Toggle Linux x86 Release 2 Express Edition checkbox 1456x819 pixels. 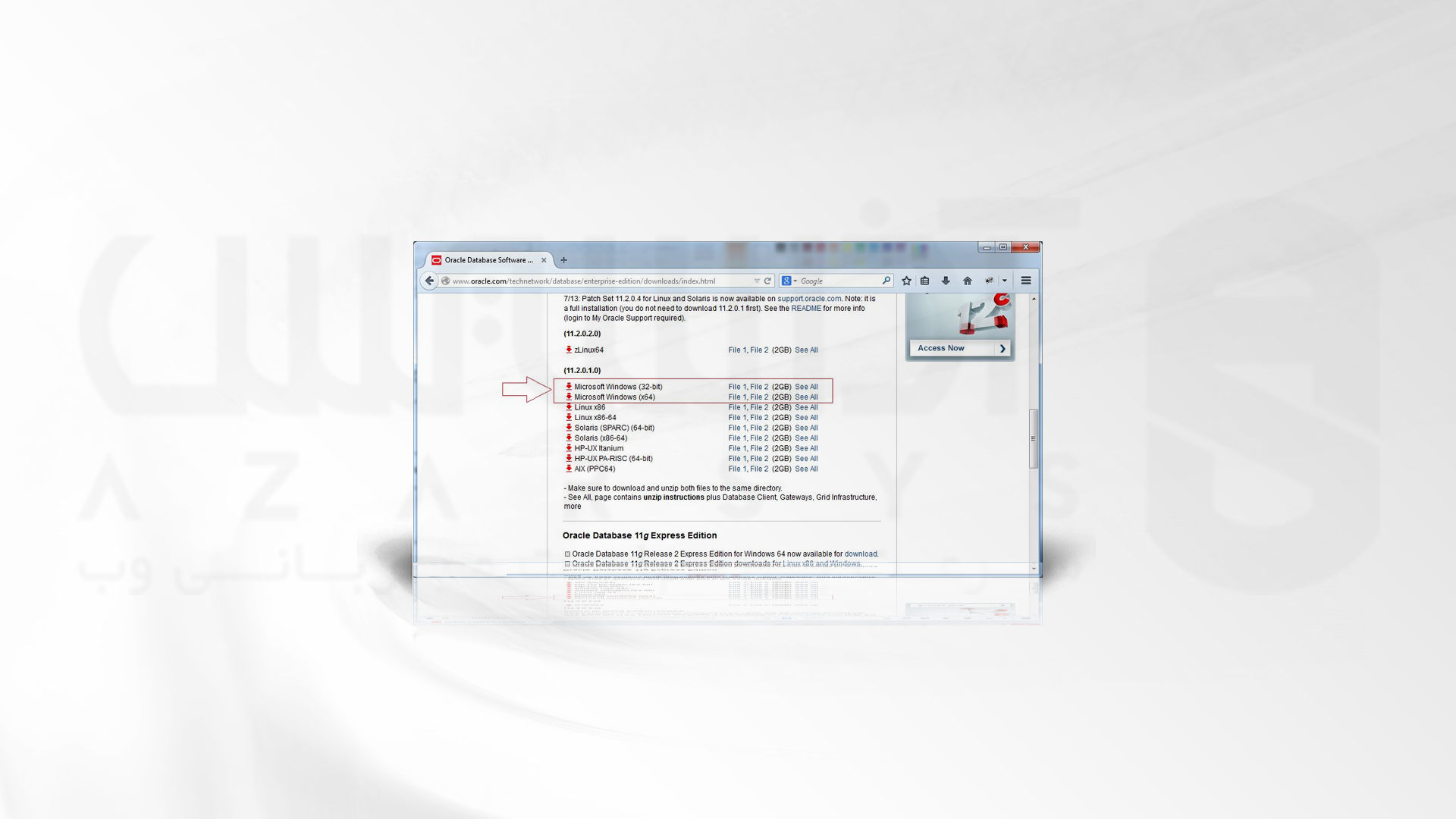567,563
